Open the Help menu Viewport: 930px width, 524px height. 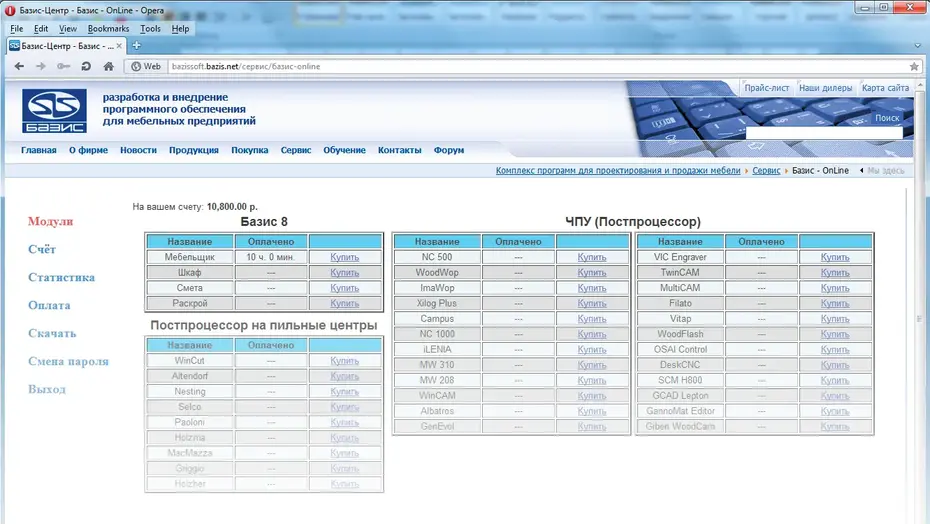(x=180, y=28)
